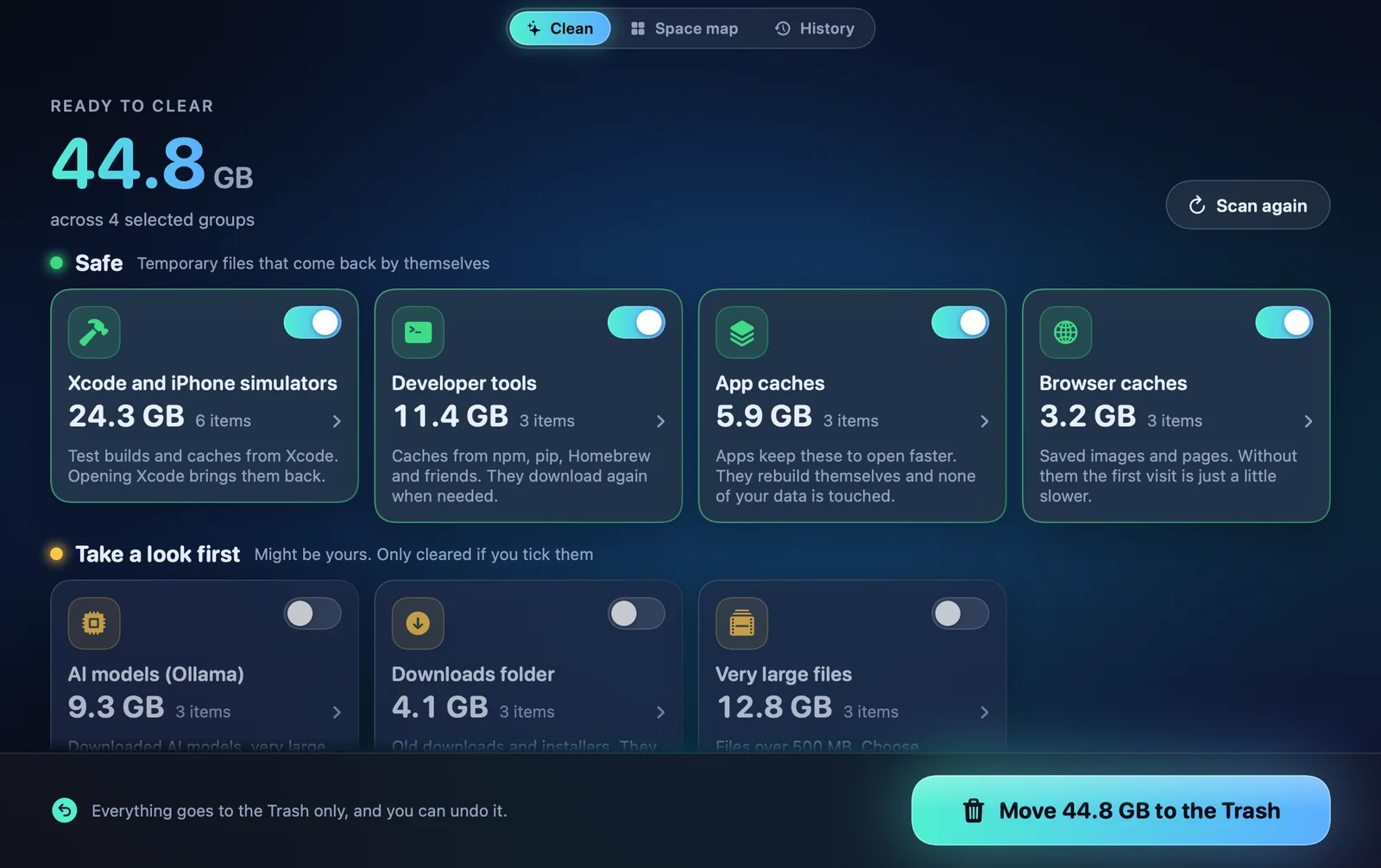Disable Xcode and iPhone simulators toggle

coord(312,323)
